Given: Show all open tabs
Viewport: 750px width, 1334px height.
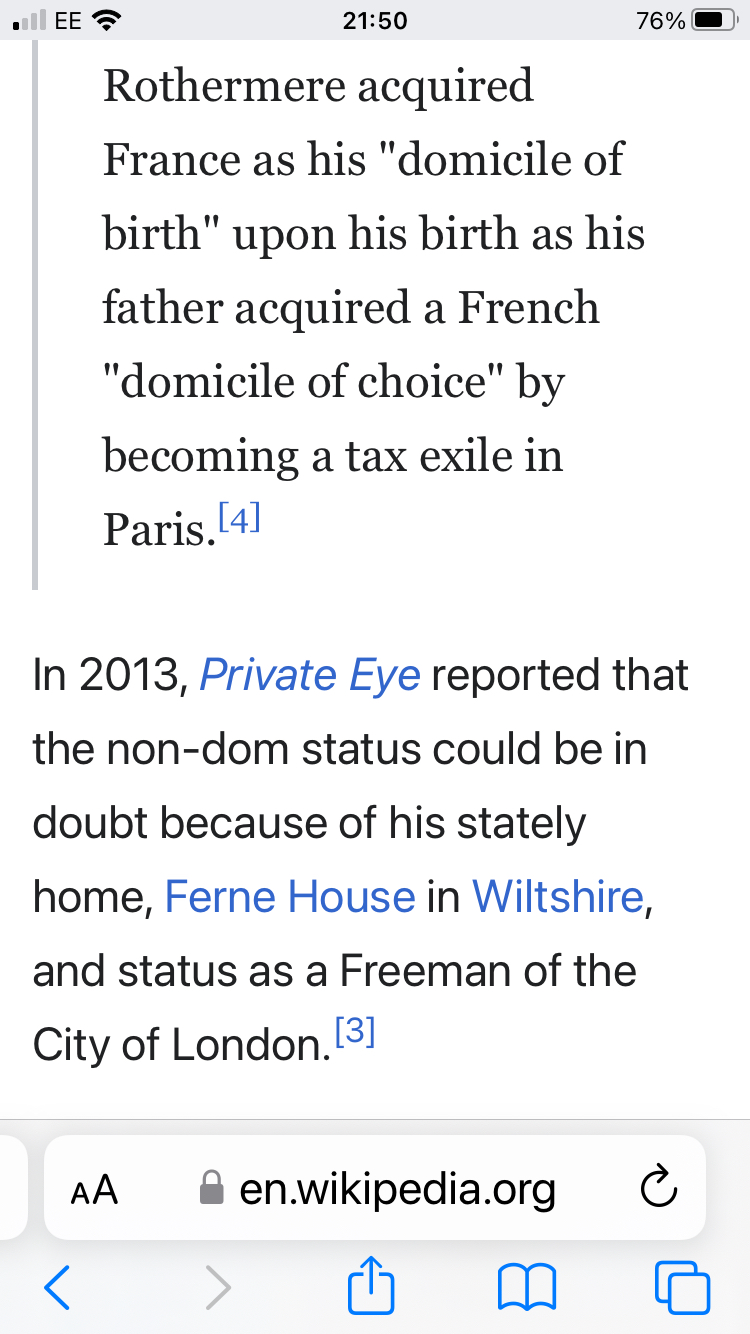Looking at the screenshot, I should [x=682, y=1288].
